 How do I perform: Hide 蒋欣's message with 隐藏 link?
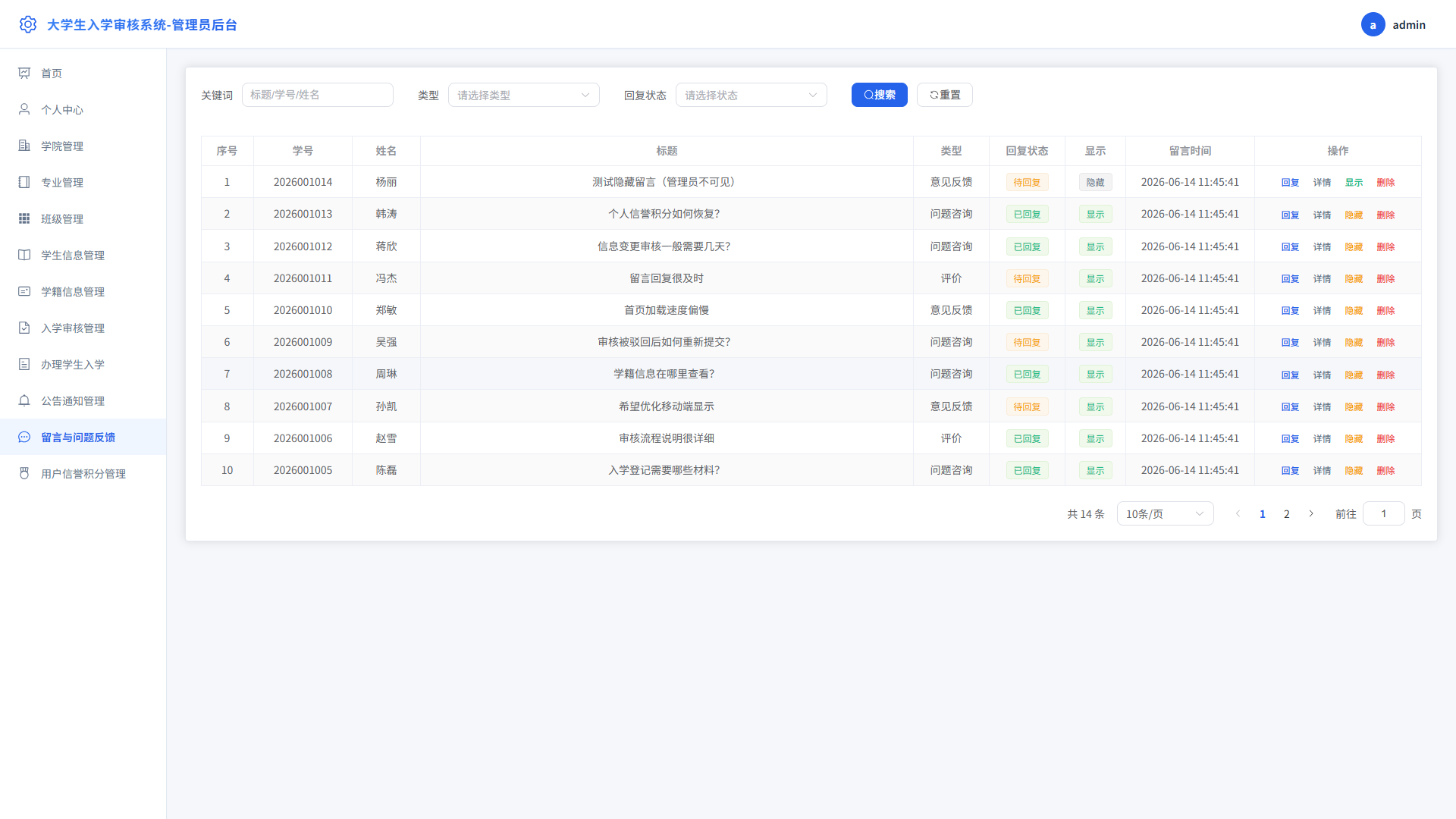[x=1354, y=247]
